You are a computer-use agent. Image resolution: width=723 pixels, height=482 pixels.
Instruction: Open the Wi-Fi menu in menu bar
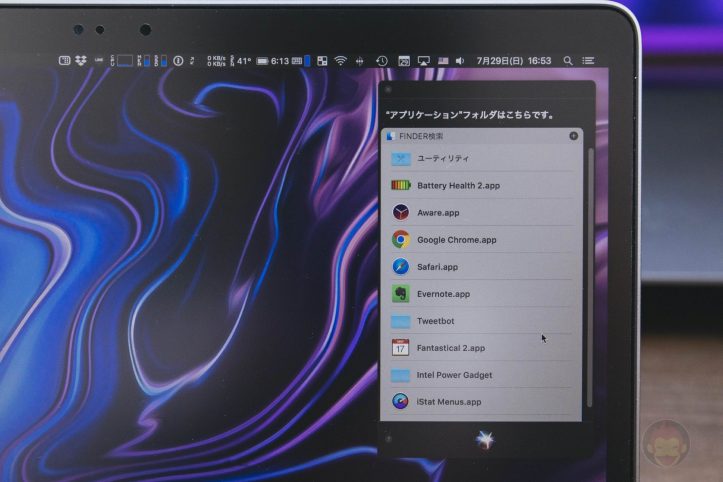tap(341, 61)
